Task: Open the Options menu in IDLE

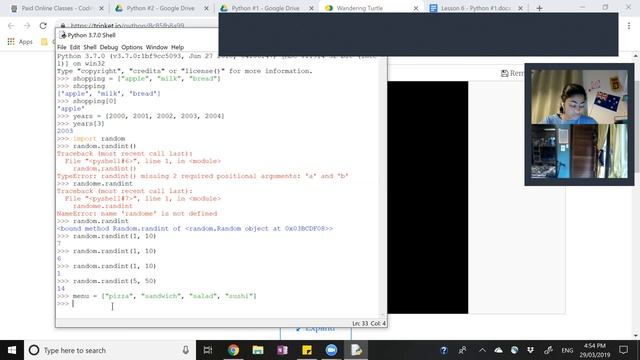Action: (x=132, y=47)
